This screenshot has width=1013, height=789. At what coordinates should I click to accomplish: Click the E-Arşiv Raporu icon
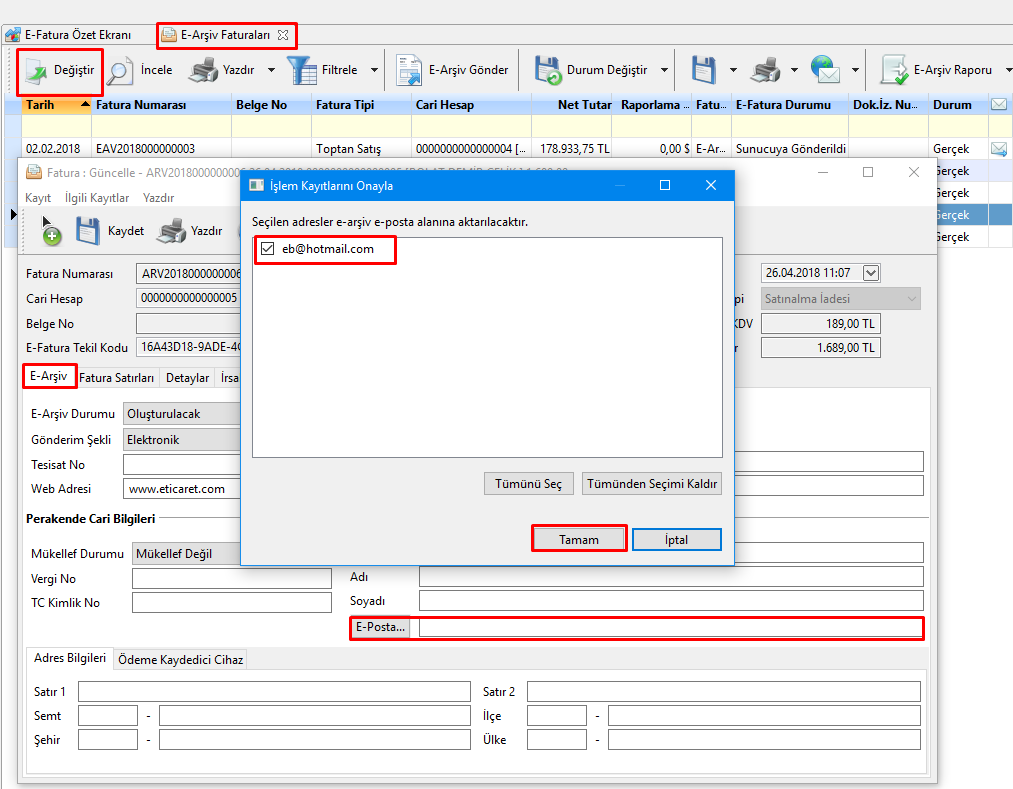tap(893, 71)
